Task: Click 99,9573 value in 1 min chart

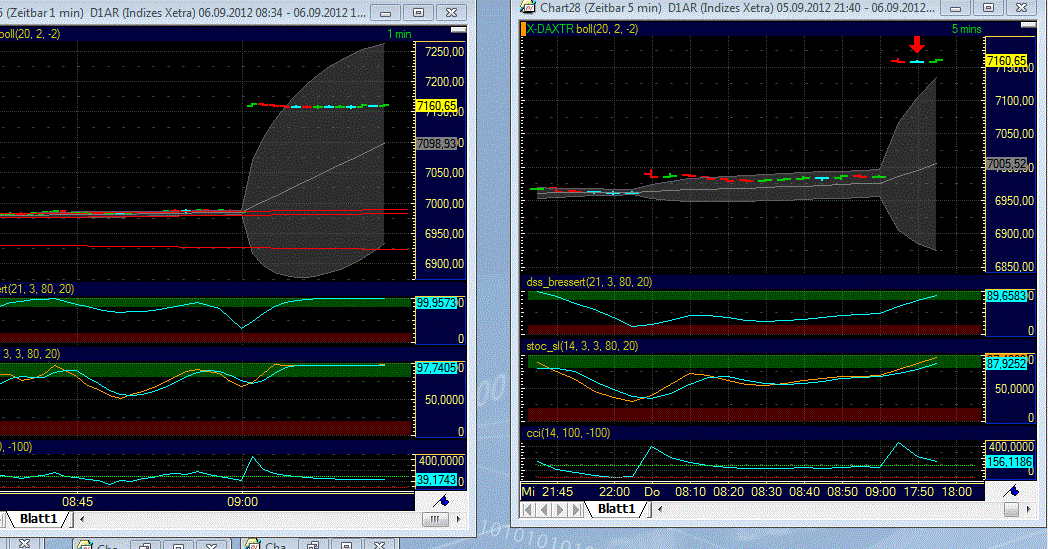Action: pyautogui.click(x=436, y=303)
